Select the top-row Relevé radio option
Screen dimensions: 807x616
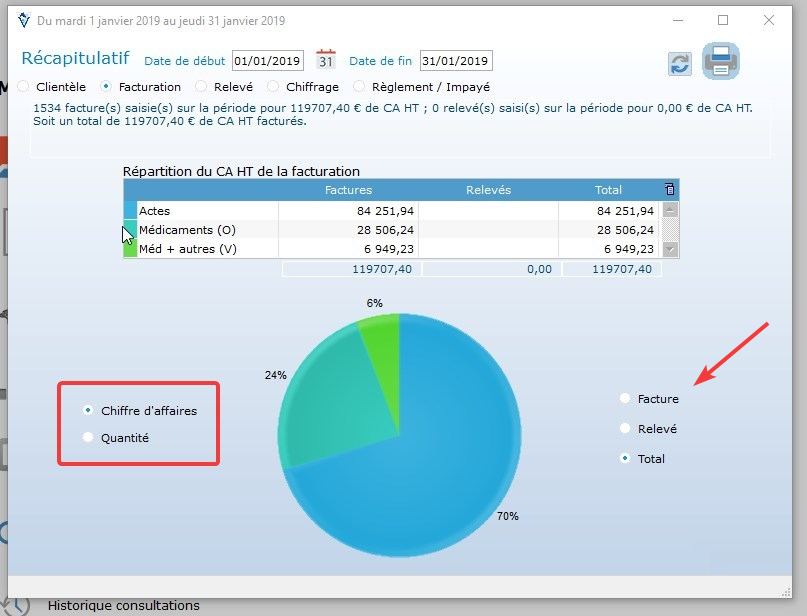tap(201, 86)
